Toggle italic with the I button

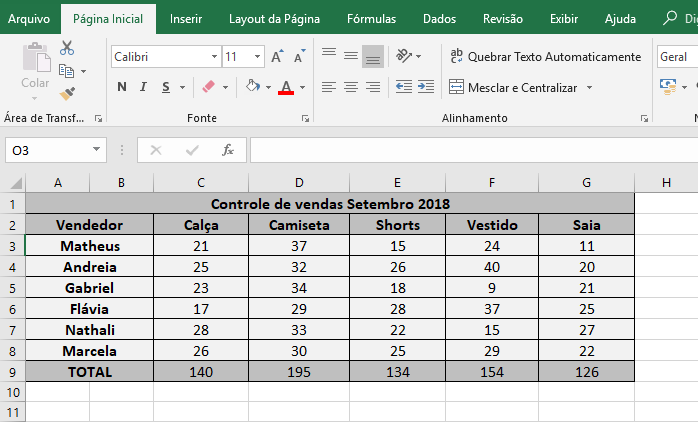[x=143, y=87]
